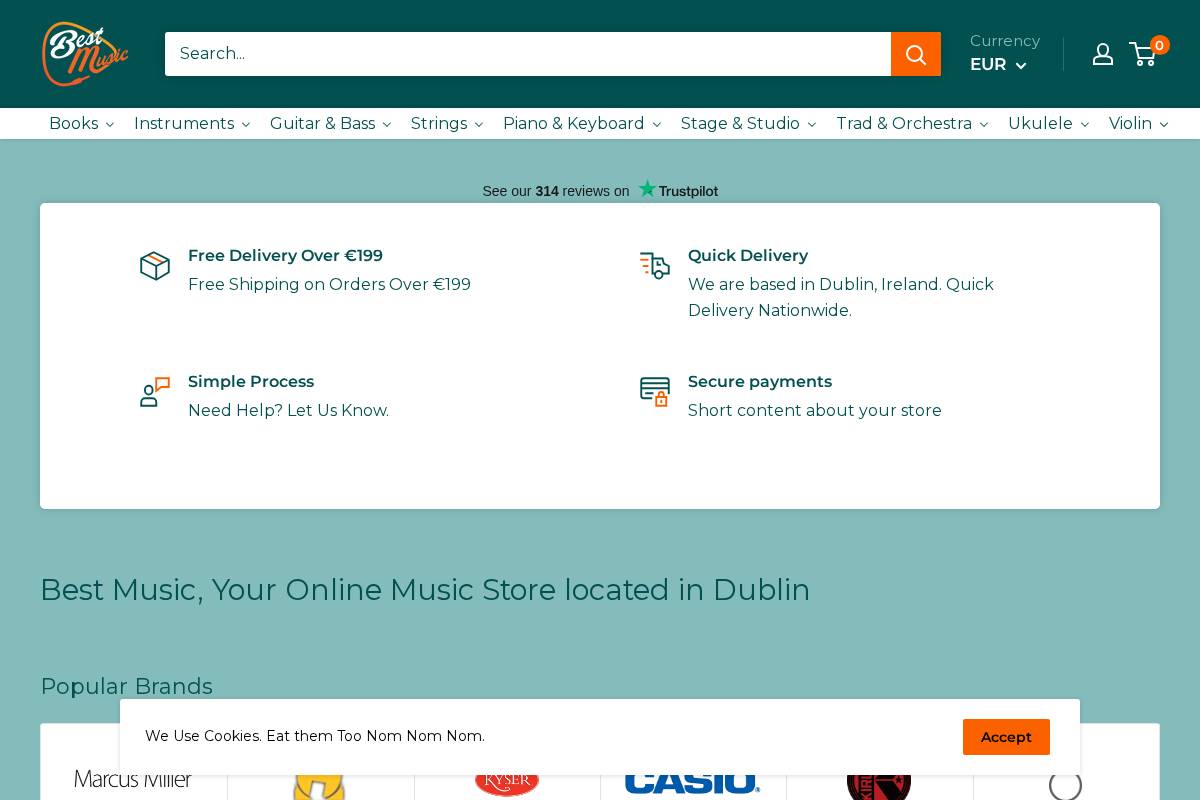The height and width of the screenshot is (800, 1200).
Task: View the shopping cart icon
Action: tap(1143, 54)
